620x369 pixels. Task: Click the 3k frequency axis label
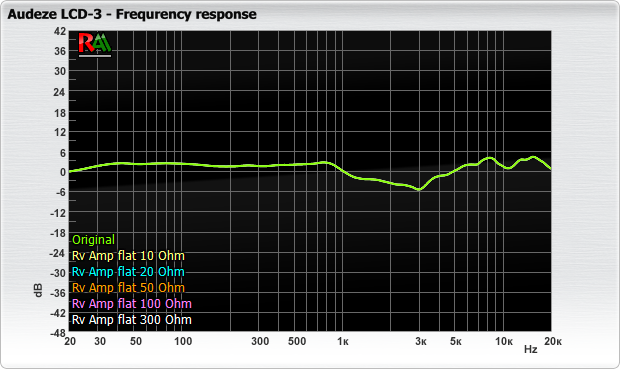coord(421,341)
